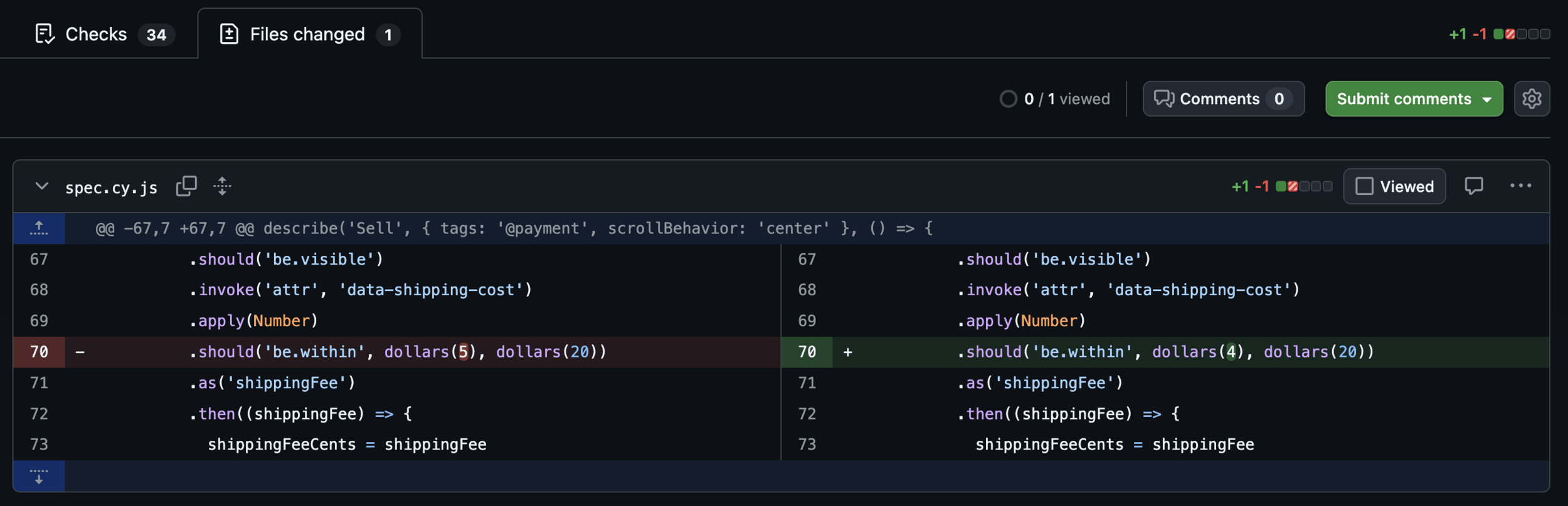Click the added line with dollars(4)
The height and width of the screenshot is (506, 1568).
pos(1165,352)
